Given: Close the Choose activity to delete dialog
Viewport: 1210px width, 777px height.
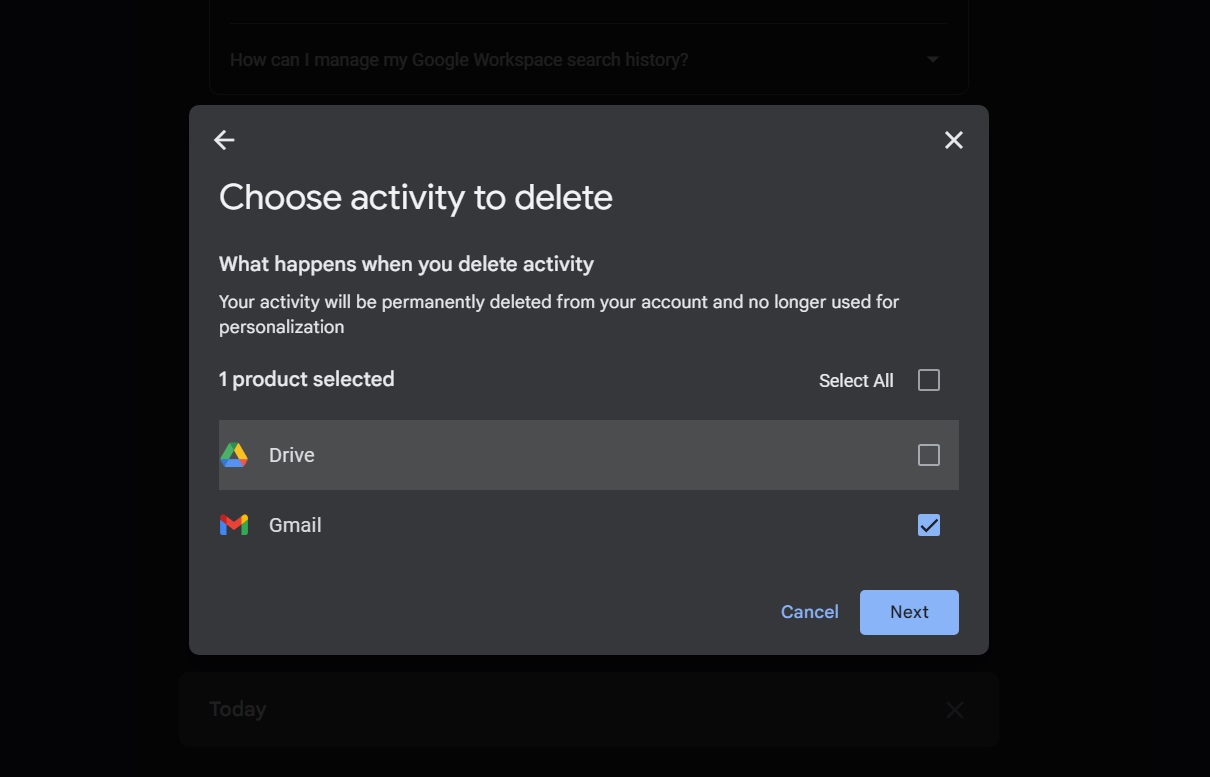Looking at the screenshot, I should (954, 140).
